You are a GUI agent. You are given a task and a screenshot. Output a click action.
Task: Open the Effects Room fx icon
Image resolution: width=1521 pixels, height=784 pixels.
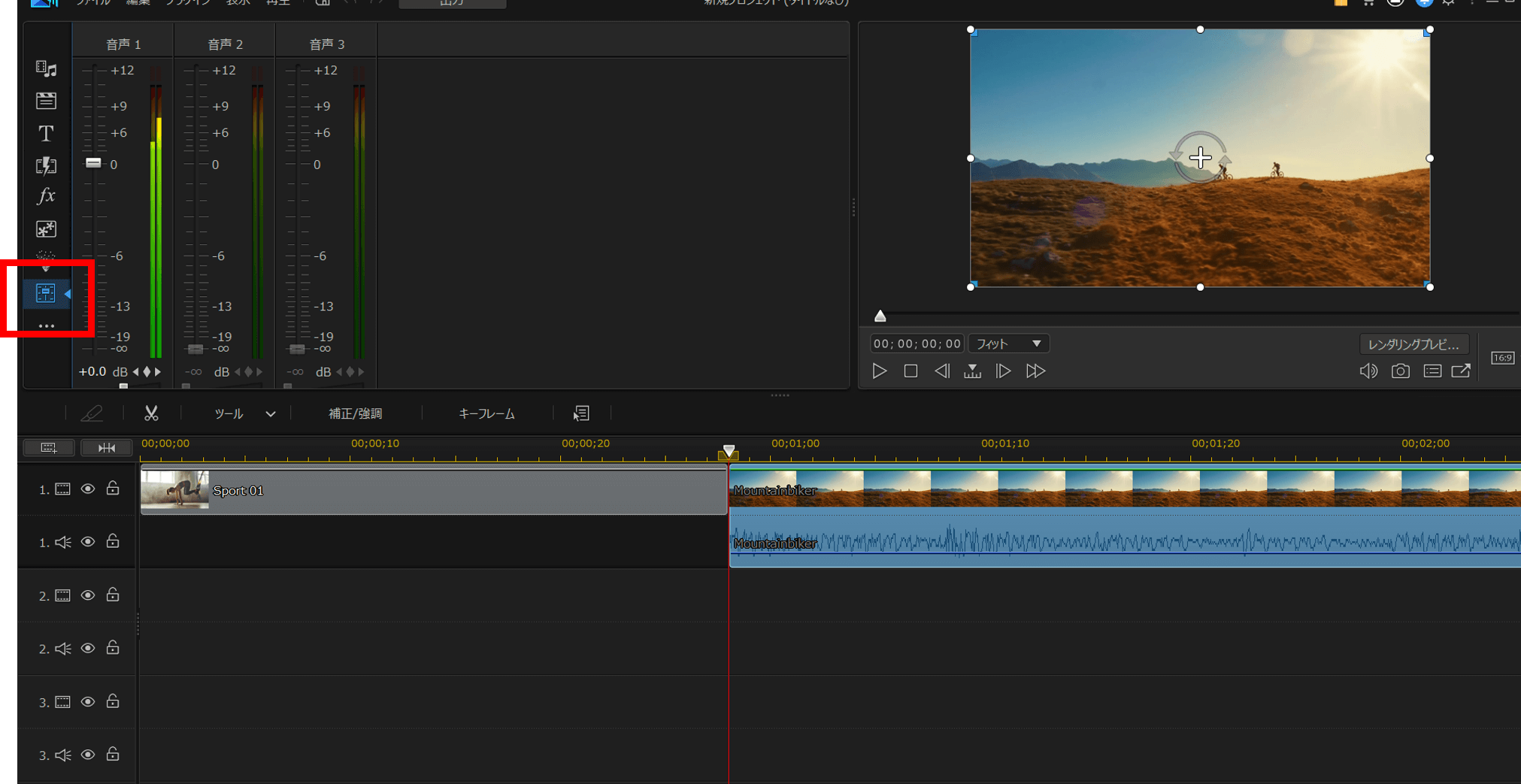click(x=46, y=196)
